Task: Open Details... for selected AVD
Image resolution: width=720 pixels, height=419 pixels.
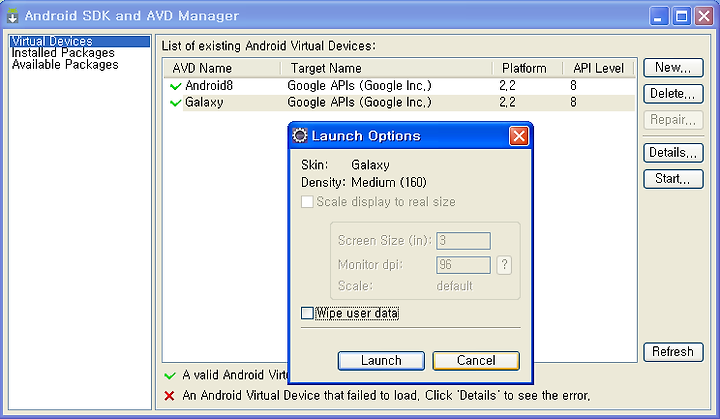Action: click(673, 153)
